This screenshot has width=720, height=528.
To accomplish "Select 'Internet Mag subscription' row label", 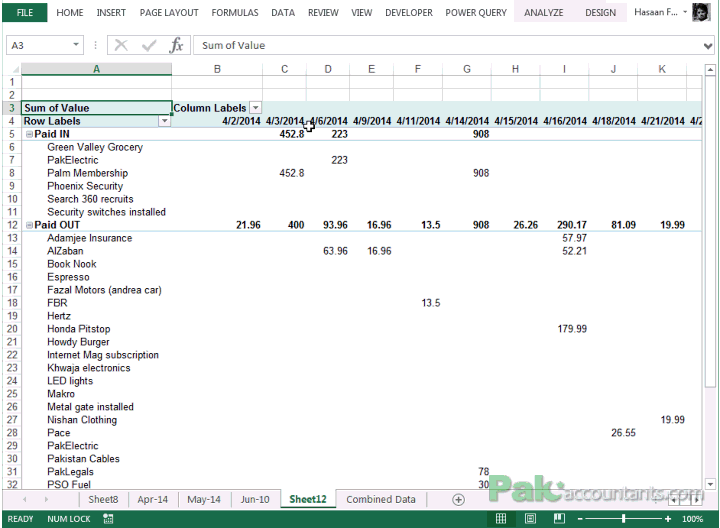I will [103, 355].
